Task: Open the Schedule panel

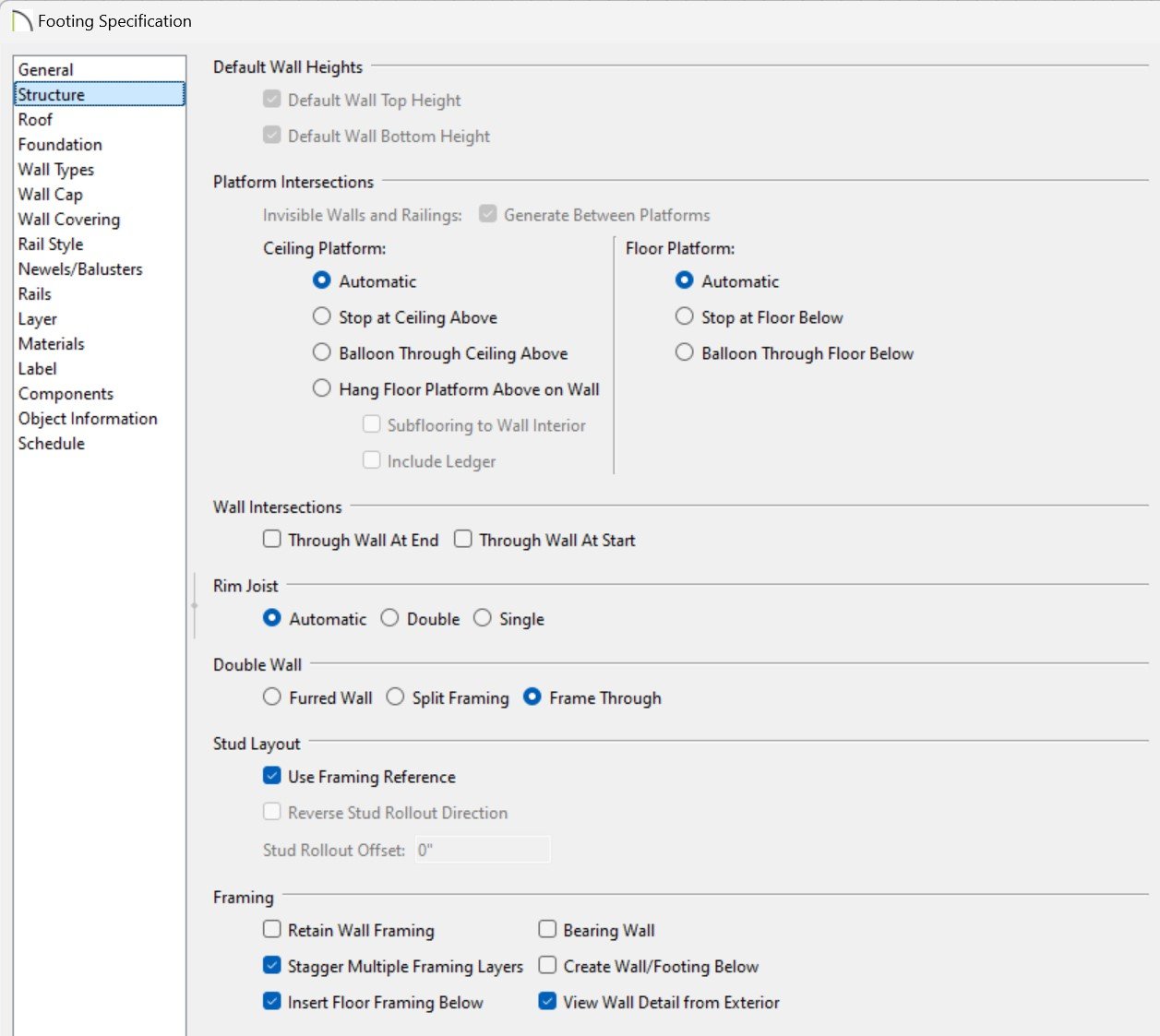Action: pyautogui.click(x=51, y=444)
